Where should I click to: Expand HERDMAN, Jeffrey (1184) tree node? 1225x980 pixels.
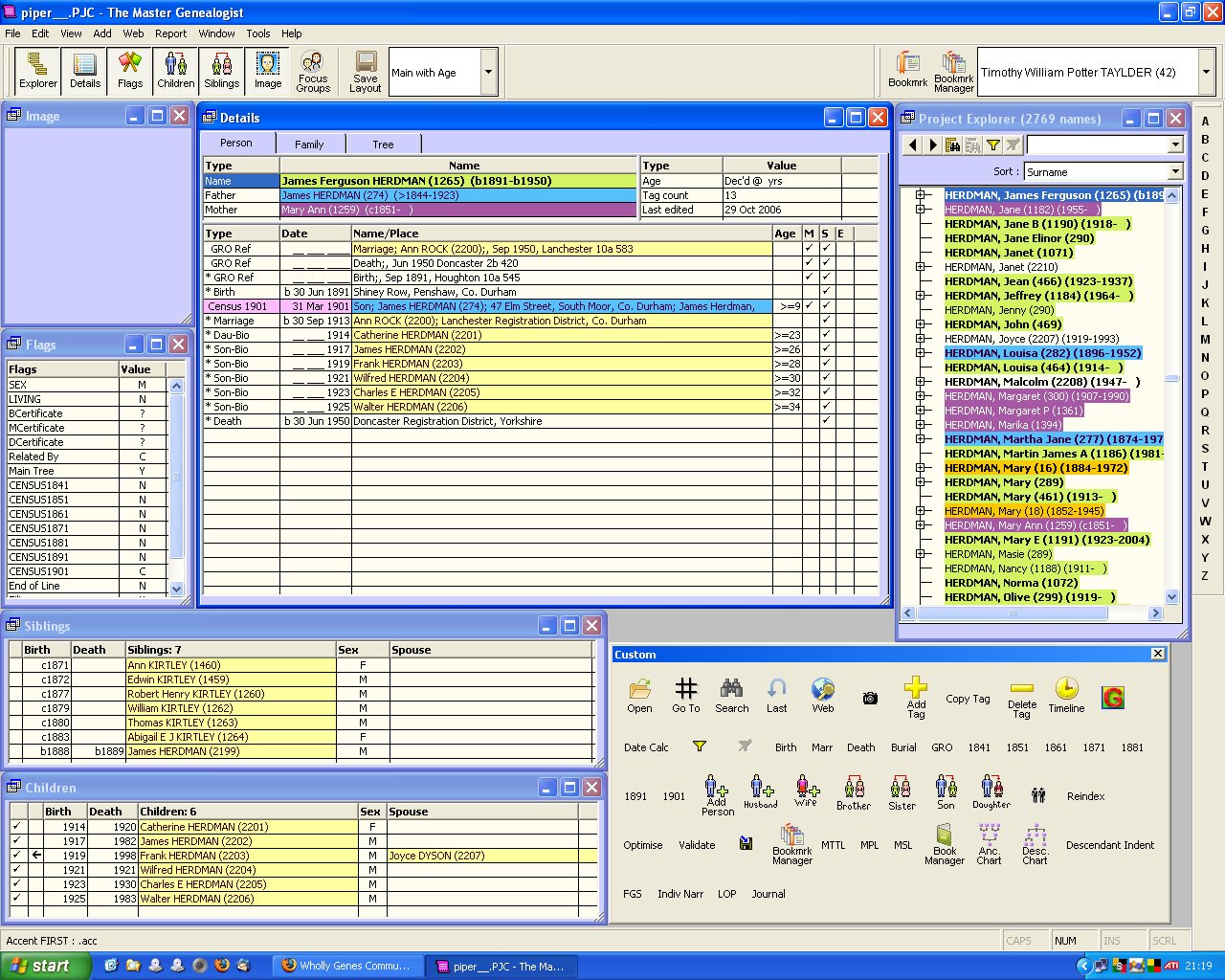[x=921, y=296]
